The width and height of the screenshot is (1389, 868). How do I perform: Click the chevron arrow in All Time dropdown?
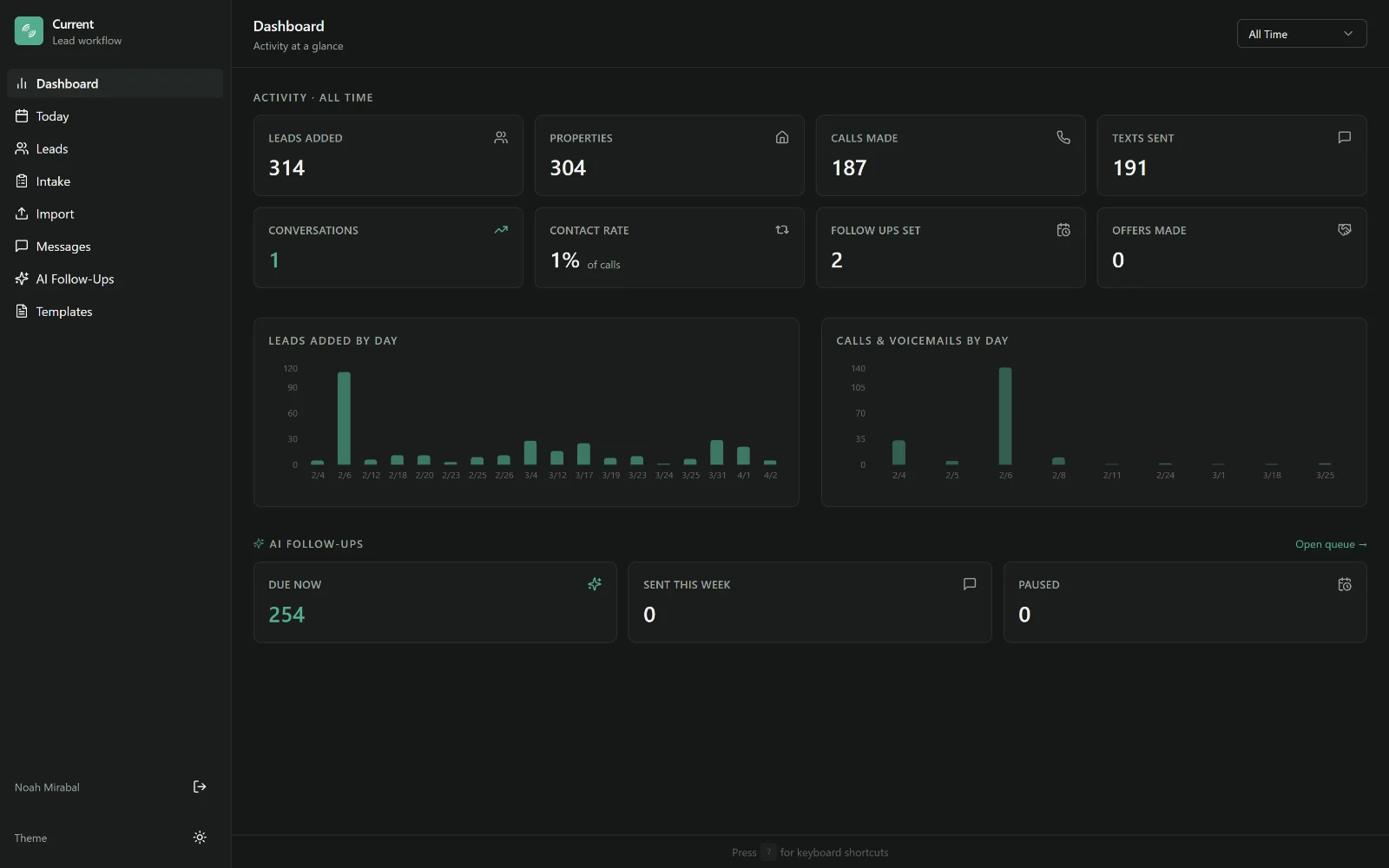coord(1348,34)
